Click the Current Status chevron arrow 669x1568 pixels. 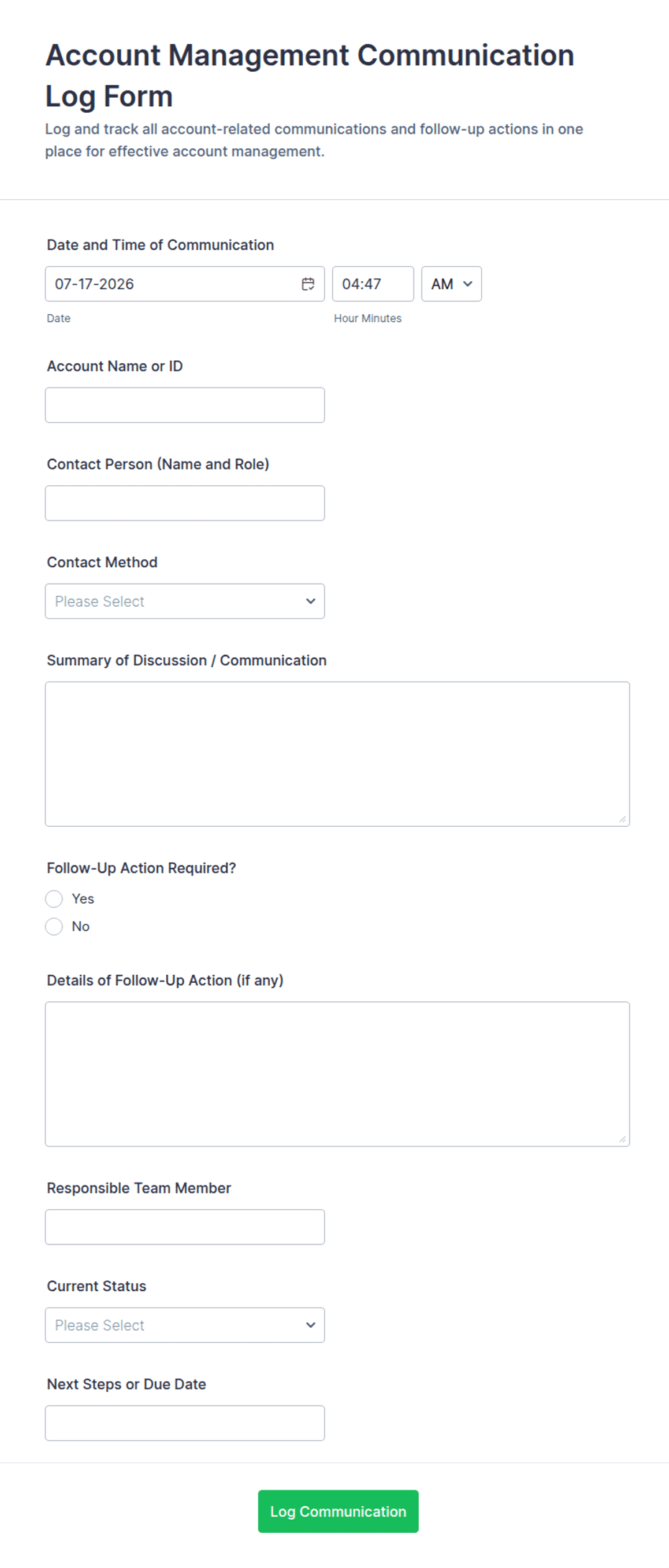click(x=311, y=1325)
